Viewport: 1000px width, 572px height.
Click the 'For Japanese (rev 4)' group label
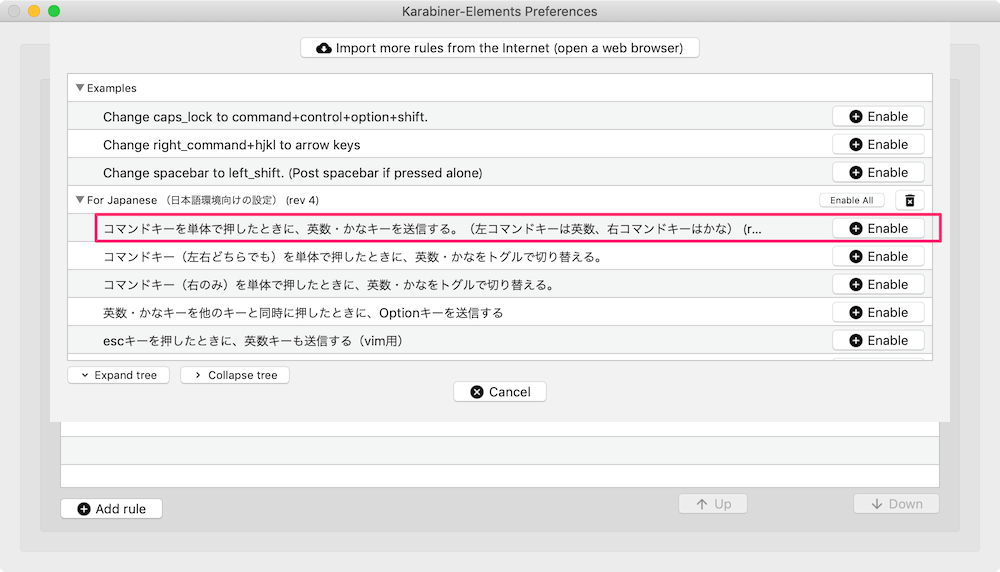click(x=203, y=200)
